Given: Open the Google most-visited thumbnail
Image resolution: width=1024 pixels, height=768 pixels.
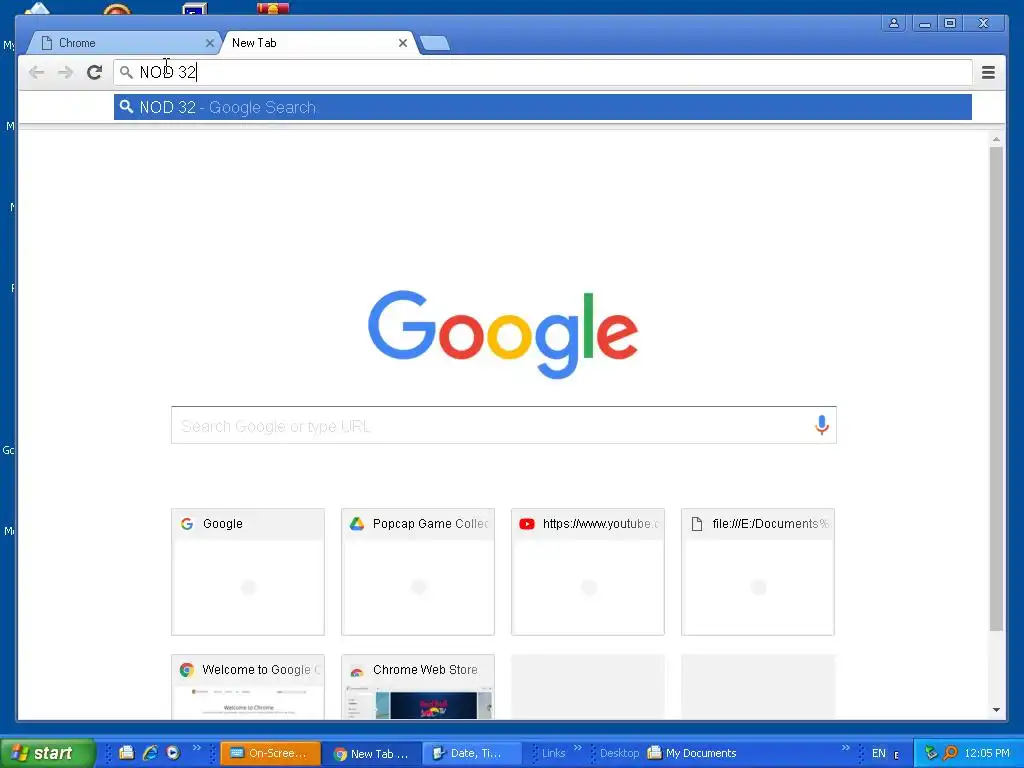Looking at the screenshot, I should click(248, 571).
